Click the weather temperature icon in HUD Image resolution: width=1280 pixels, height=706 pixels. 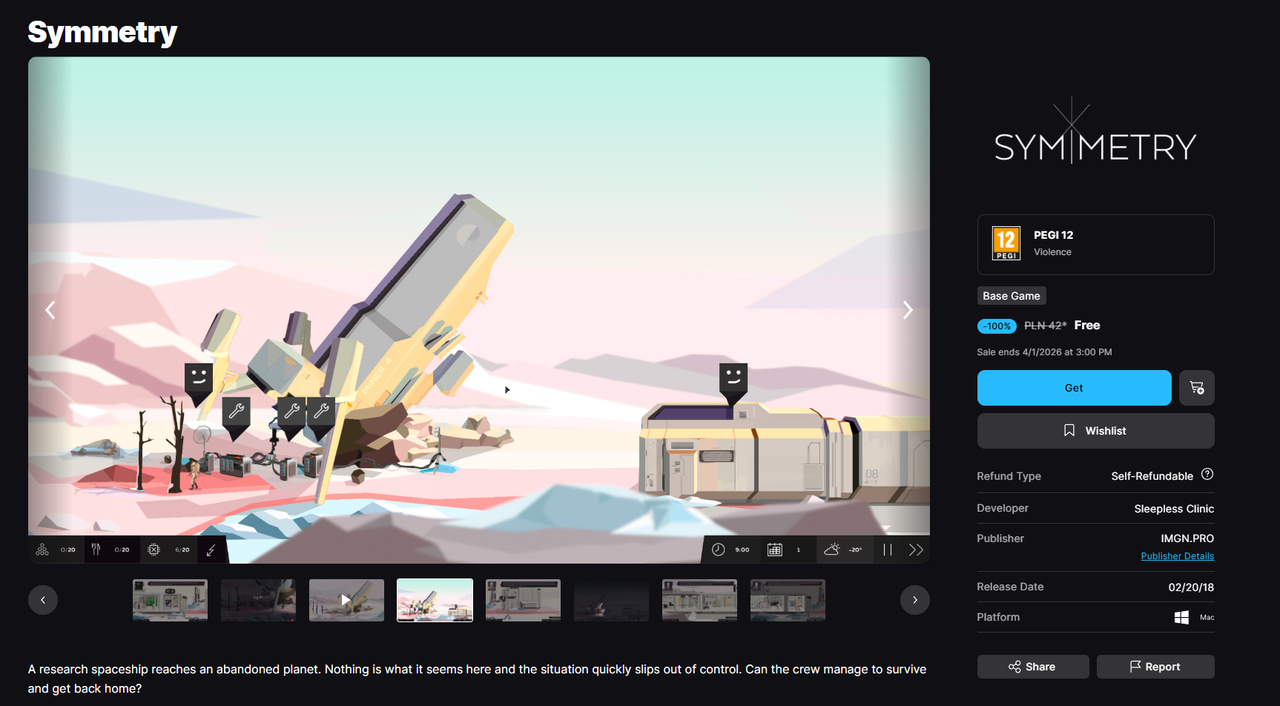pyautogui.click(x=832, y=550)
